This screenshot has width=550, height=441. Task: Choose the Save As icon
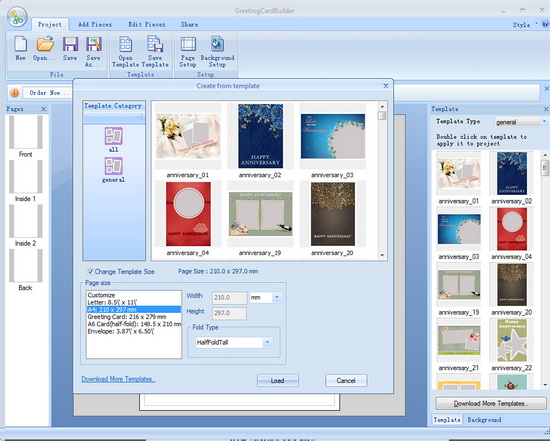point(94,45)
